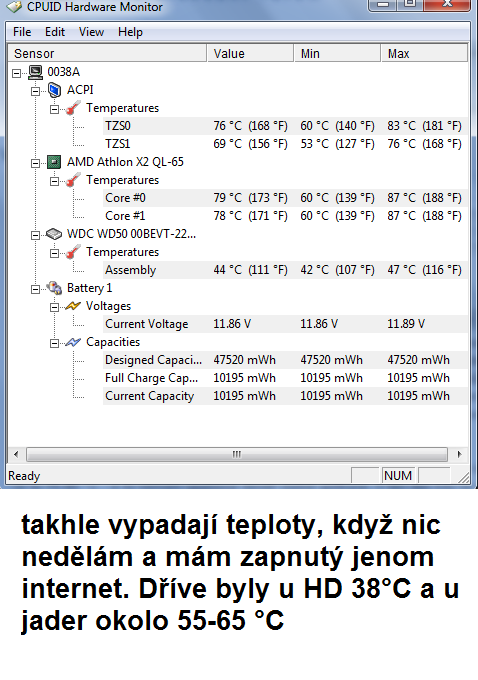
Task: Click the Designed Capacity value 47520 mWh
Action: pyautogui.click(x=244, y=360)
